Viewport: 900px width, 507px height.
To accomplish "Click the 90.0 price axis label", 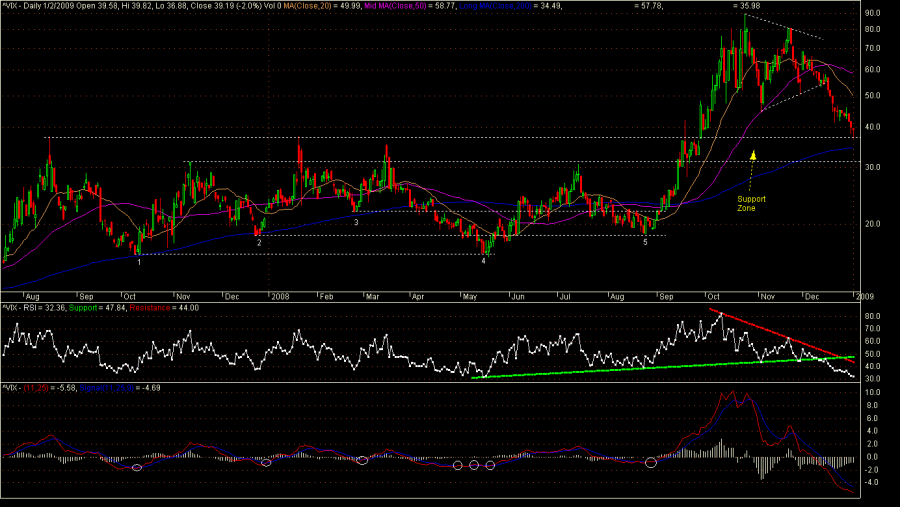I will coord(872,13).
